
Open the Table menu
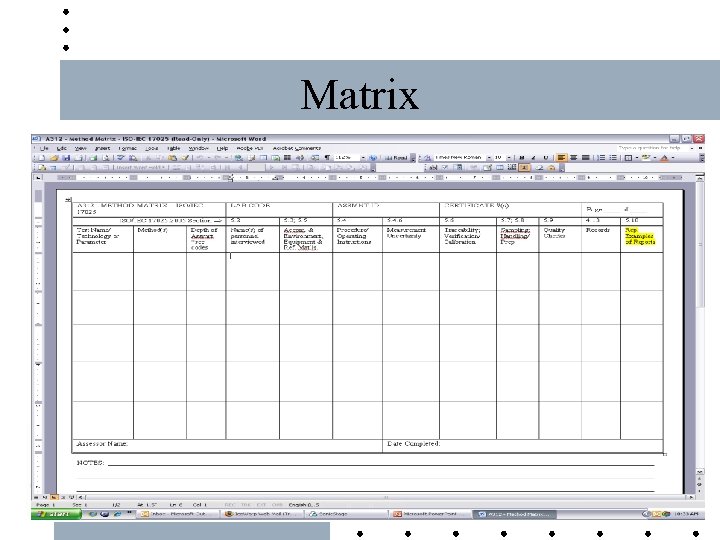coord(174,148)
